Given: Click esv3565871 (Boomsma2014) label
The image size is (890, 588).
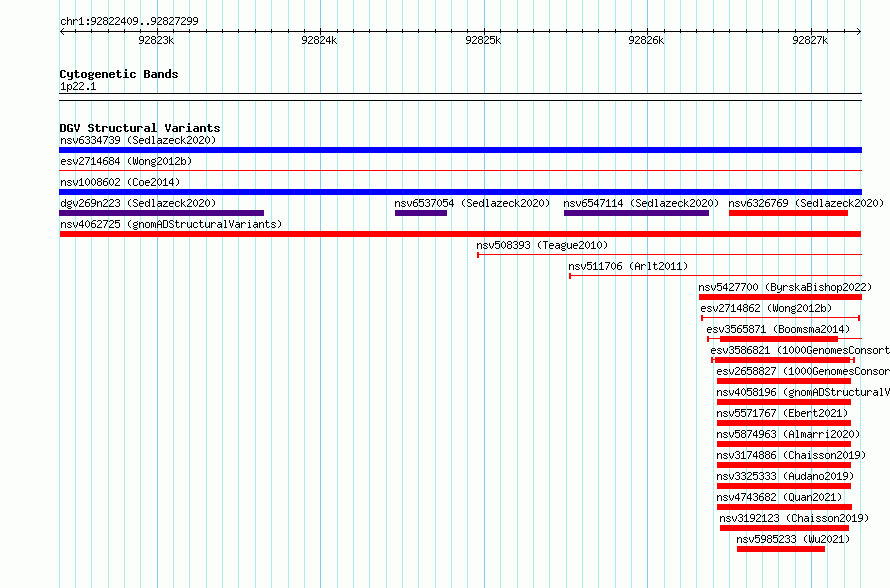Looking at the screenshot, I should (x=778, y=329).
